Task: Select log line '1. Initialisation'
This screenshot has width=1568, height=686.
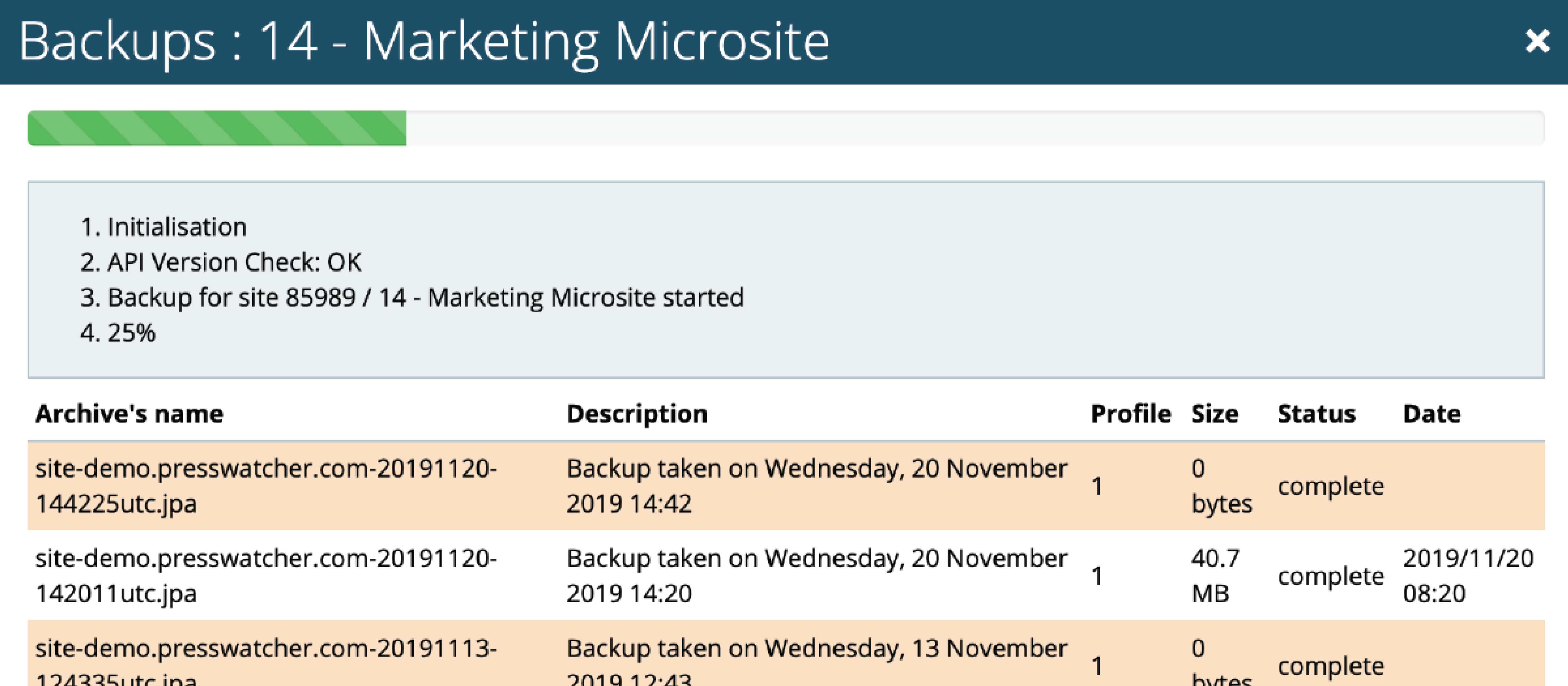Action: [163, 227]
